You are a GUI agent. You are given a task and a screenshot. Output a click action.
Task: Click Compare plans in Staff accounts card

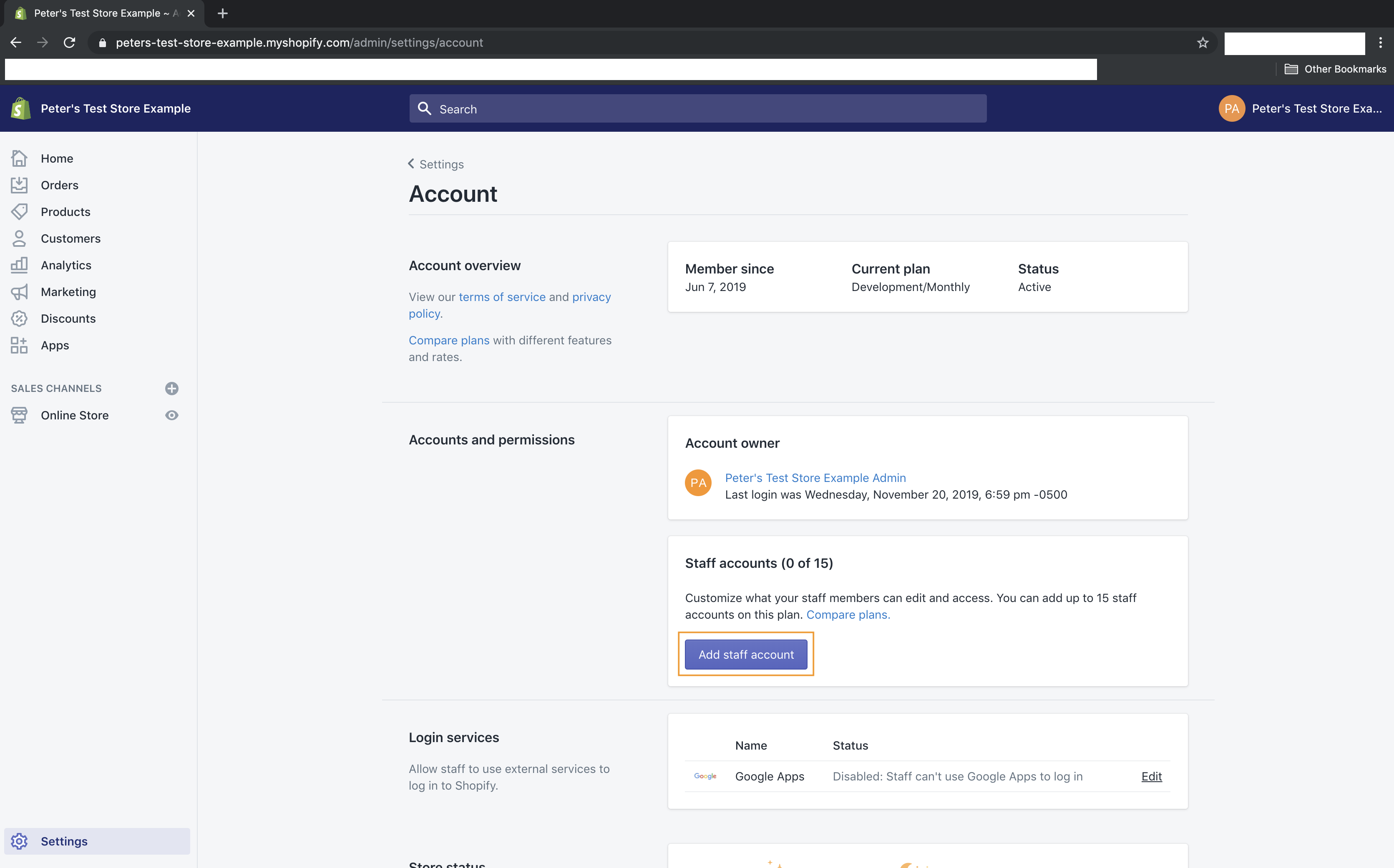click(x=848, y=614)
